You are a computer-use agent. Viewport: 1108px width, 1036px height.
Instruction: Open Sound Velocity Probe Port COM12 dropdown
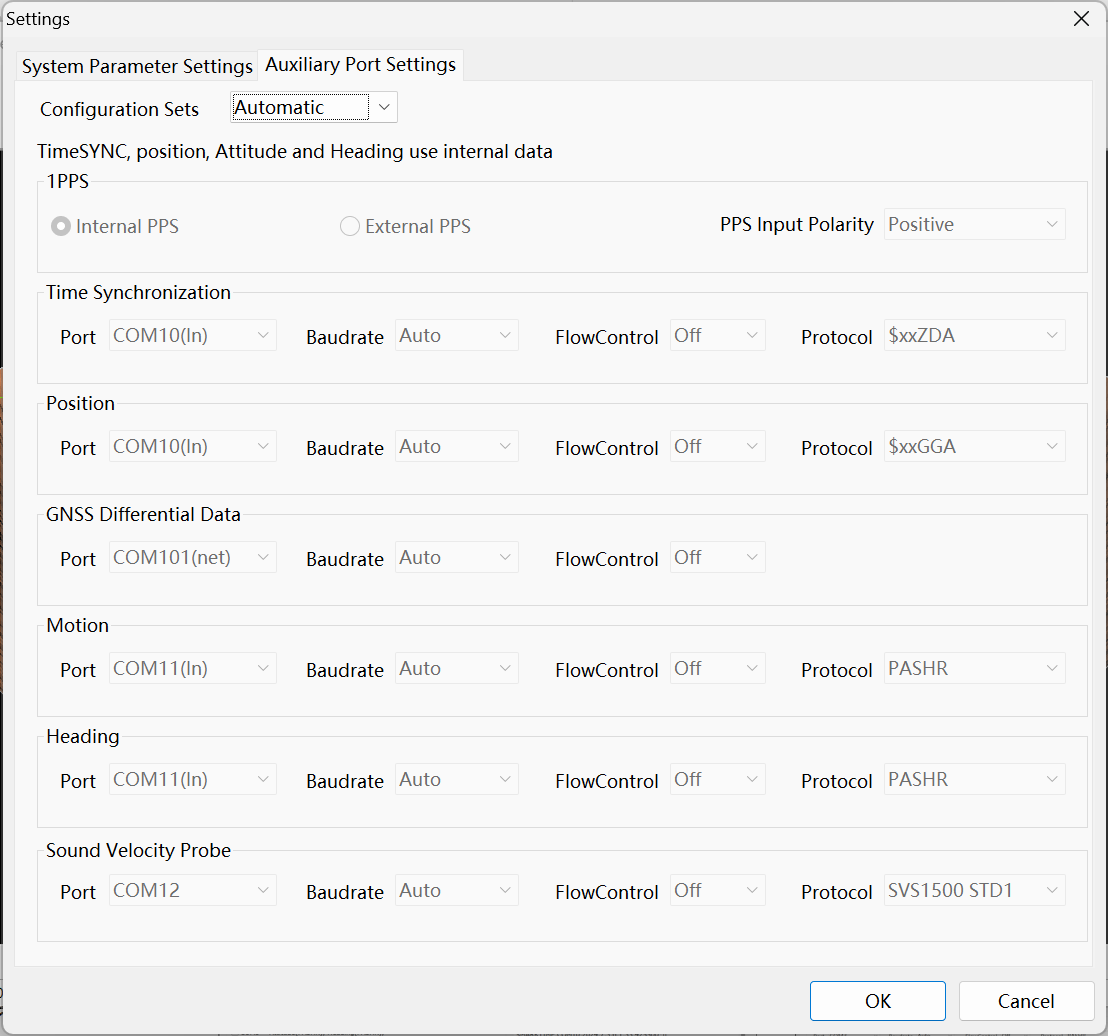point(192,891)
